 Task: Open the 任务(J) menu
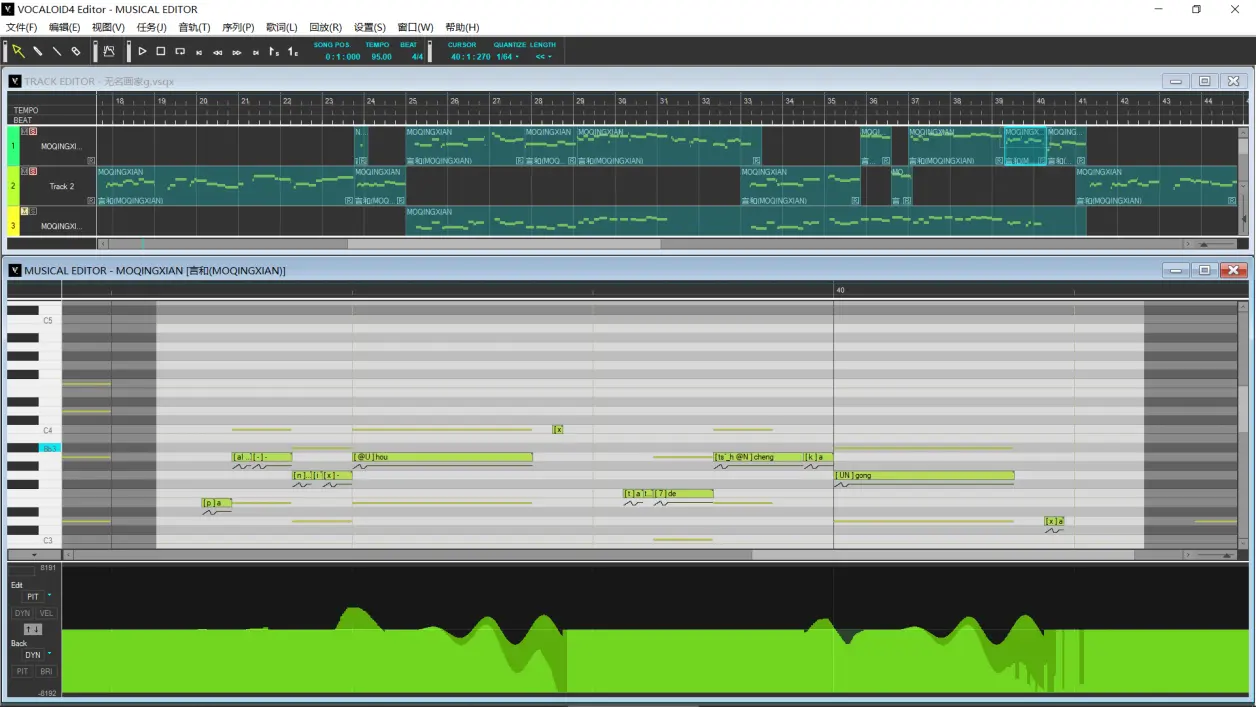click(151, 27)
